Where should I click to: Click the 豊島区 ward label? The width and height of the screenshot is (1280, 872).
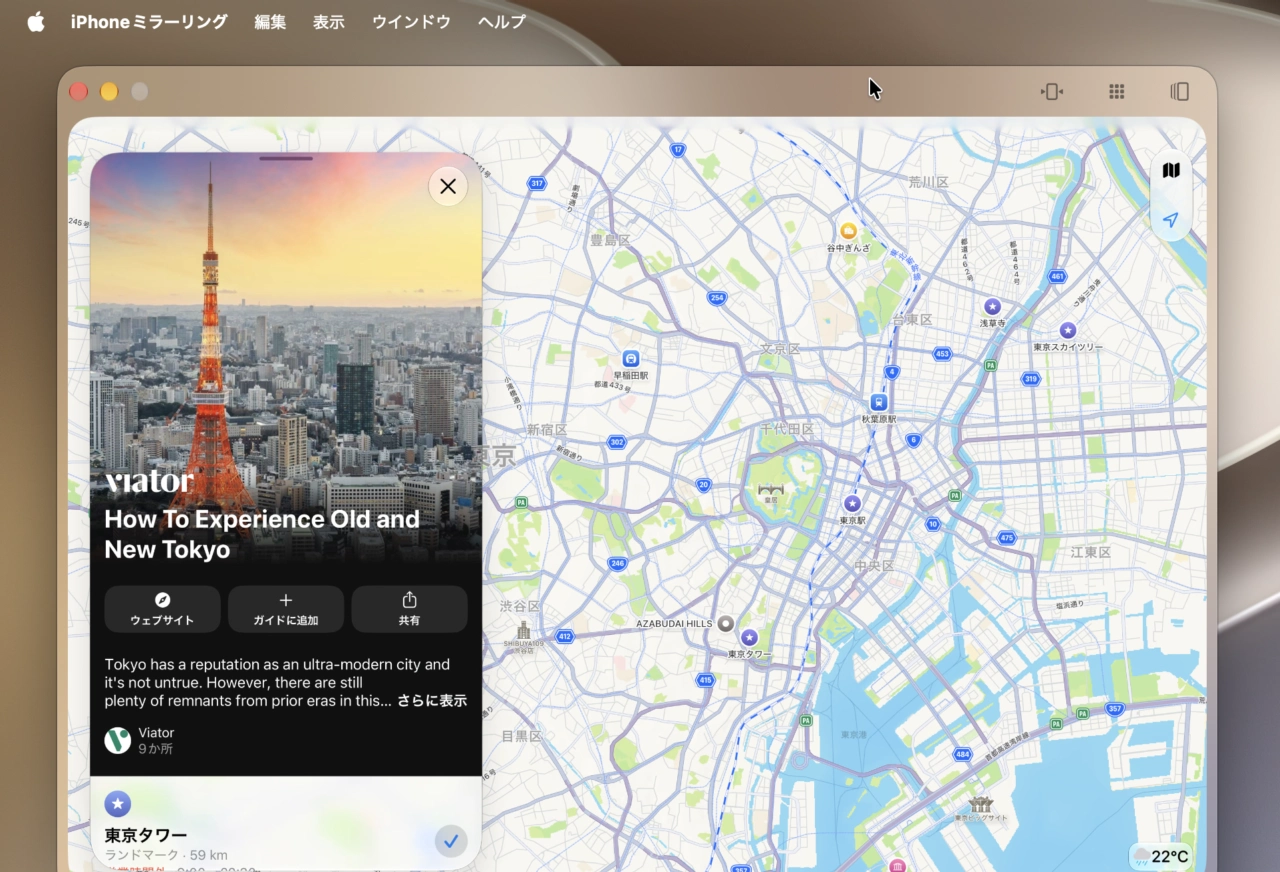click(610, 240)
